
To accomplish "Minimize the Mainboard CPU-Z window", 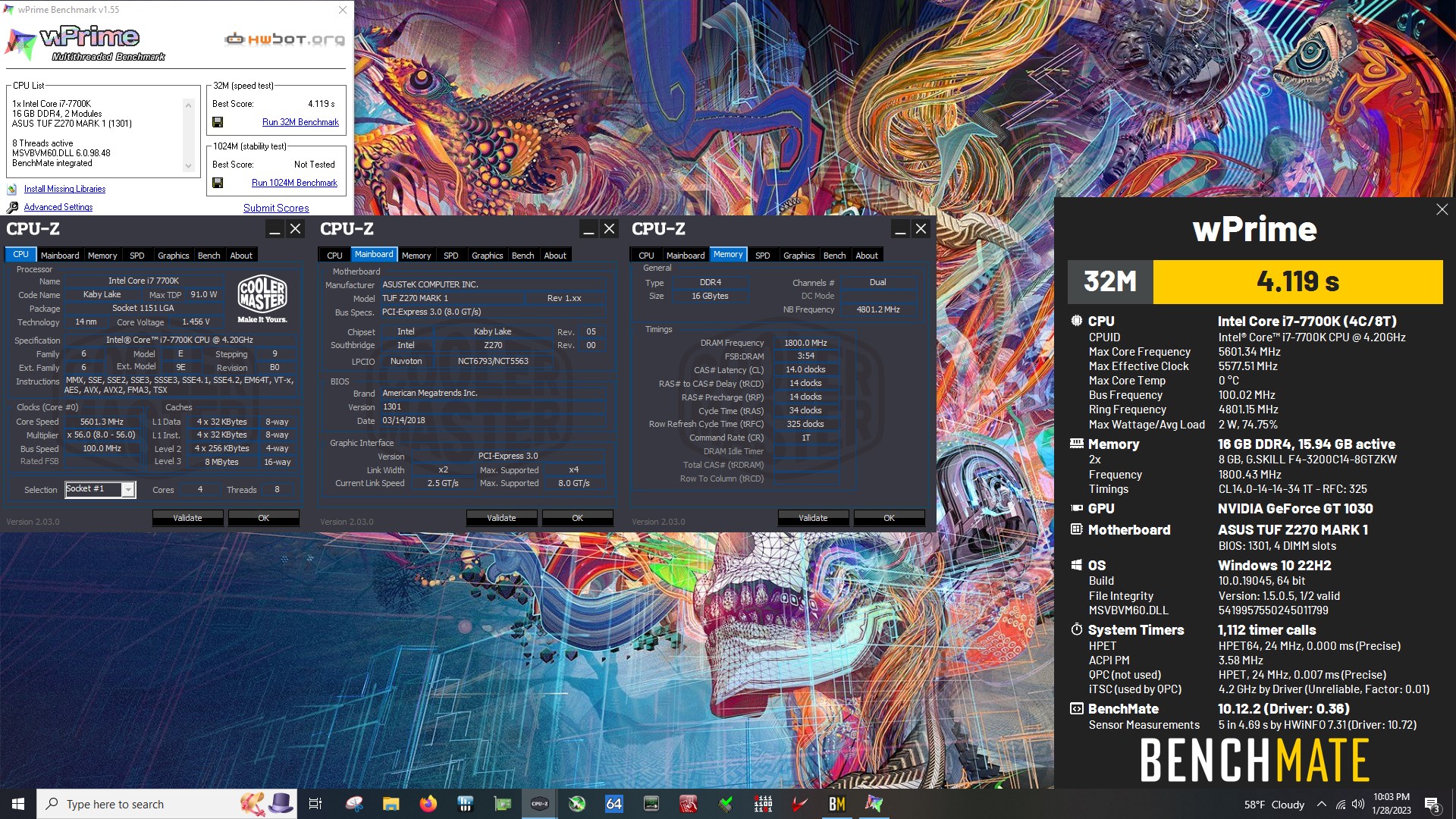I will pyautogui.click(x=588, y=229).
